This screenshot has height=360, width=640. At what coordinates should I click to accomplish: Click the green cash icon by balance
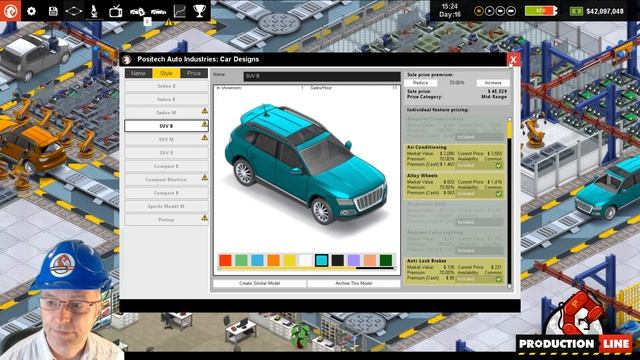576,11
